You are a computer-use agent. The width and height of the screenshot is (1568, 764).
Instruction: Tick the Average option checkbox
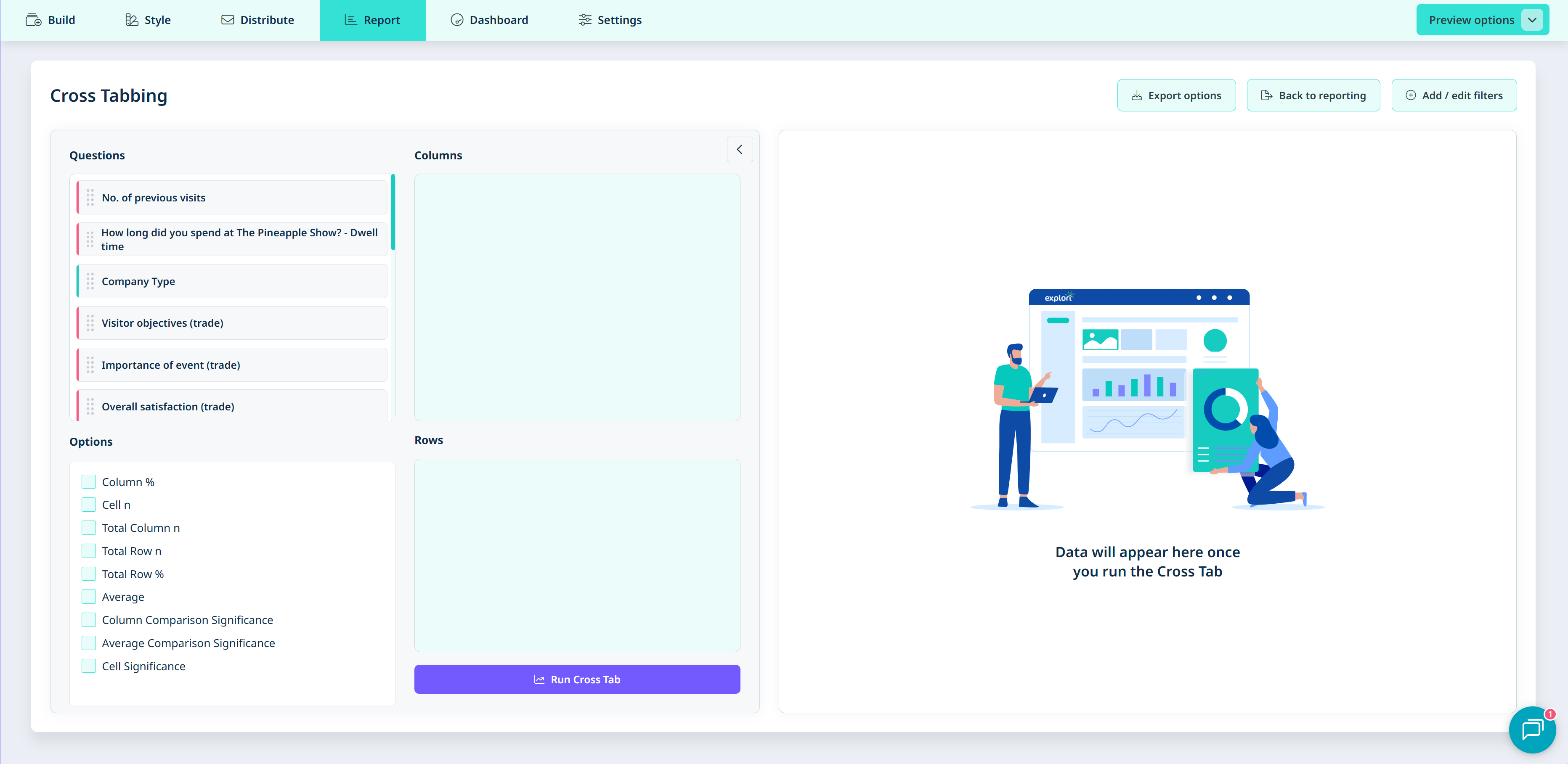click(89, 597)
